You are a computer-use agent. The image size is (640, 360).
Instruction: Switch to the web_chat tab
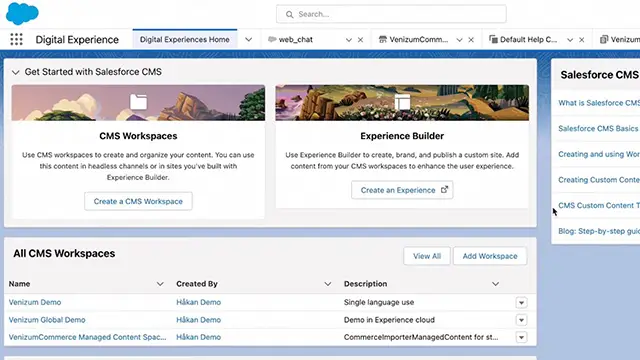click(x=296, y=40)
